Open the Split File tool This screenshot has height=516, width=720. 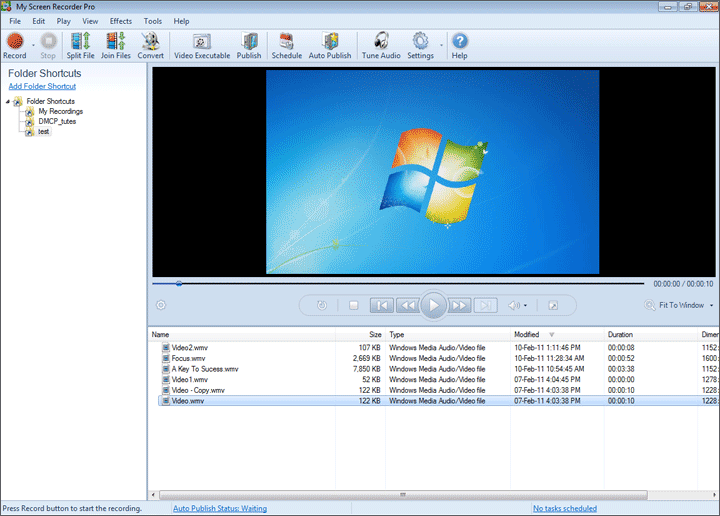[x=81, y=45]
